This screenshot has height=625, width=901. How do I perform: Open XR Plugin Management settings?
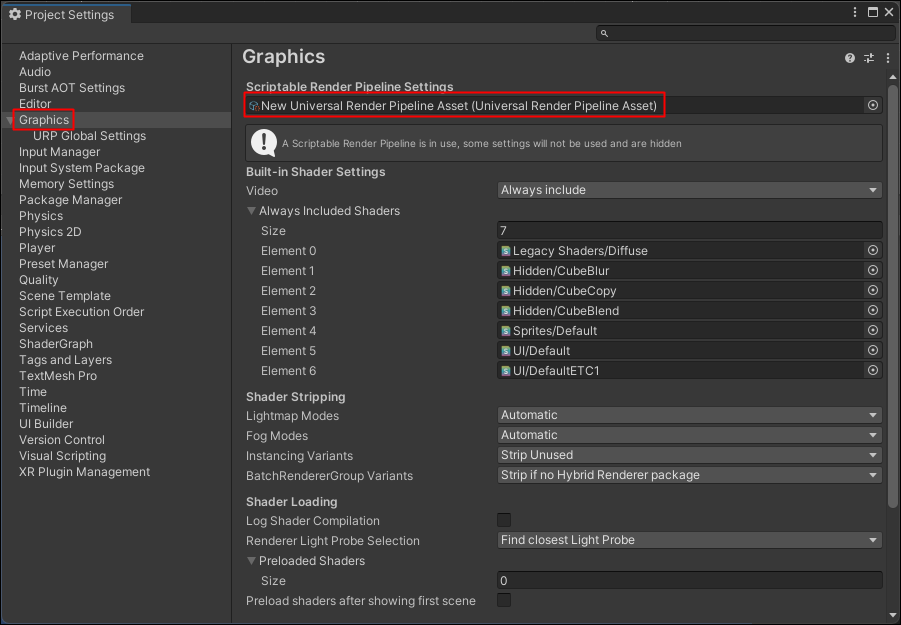click(x=84, y=472)
